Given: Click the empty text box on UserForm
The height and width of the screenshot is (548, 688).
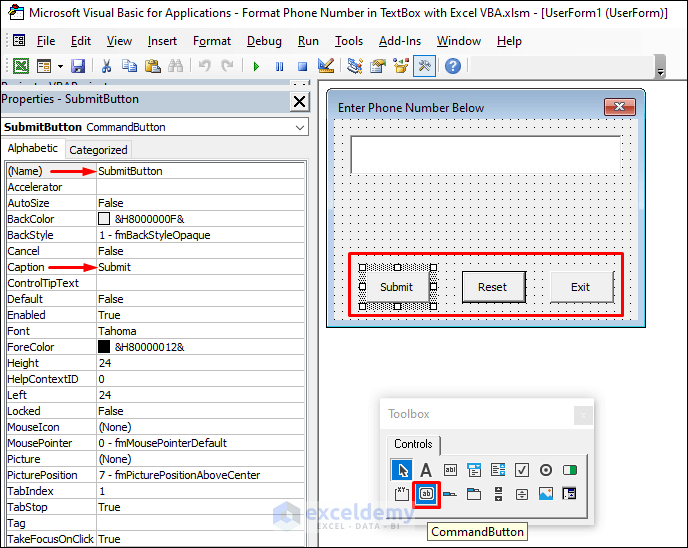Looking at the screenshot, I should [x=486, y=154].
